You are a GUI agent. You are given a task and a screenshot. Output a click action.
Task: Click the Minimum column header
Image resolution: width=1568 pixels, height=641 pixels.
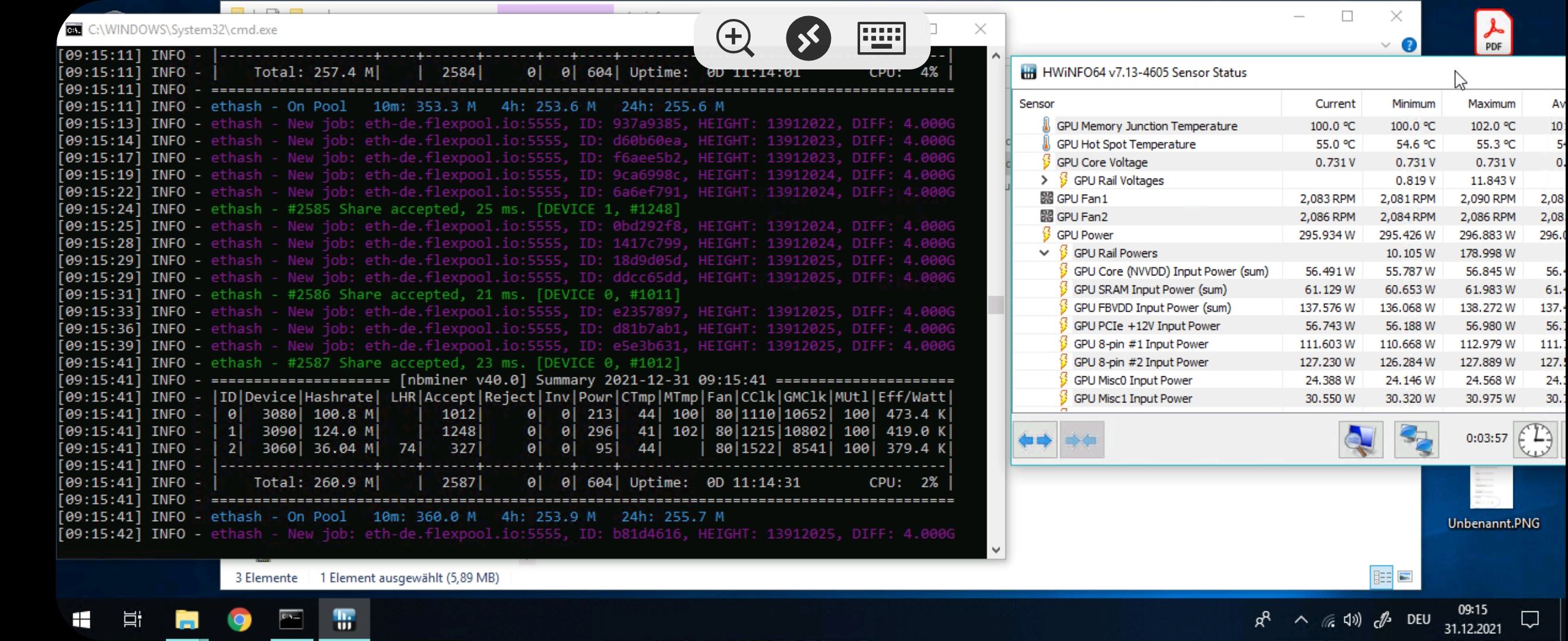[1401, 103]
